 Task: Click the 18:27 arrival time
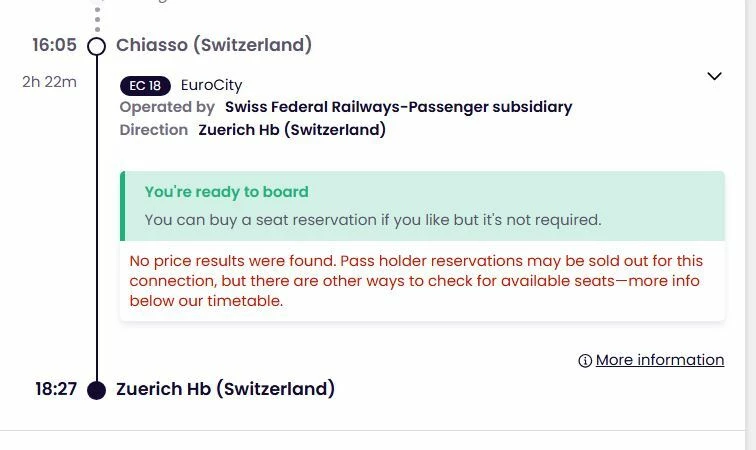[x=56, y=389]
